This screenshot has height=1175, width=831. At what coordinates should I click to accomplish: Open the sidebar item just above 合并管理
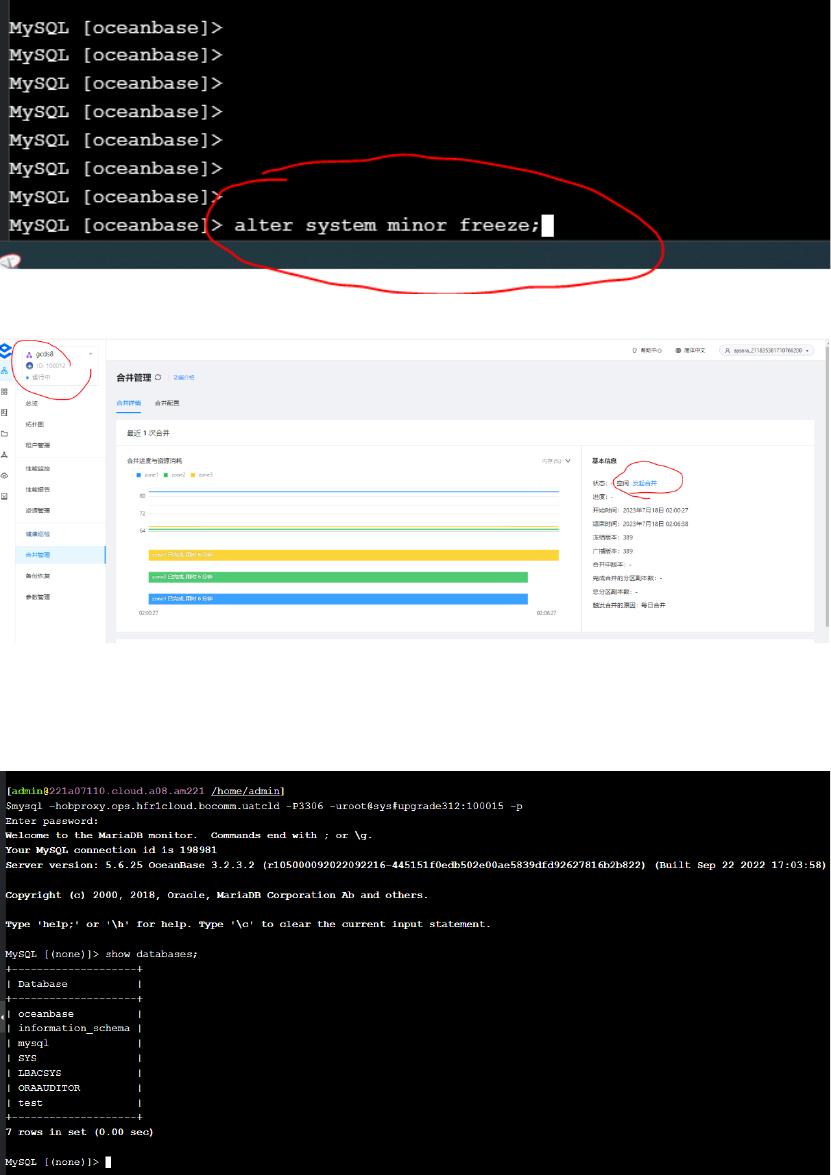tap(37, 534)
